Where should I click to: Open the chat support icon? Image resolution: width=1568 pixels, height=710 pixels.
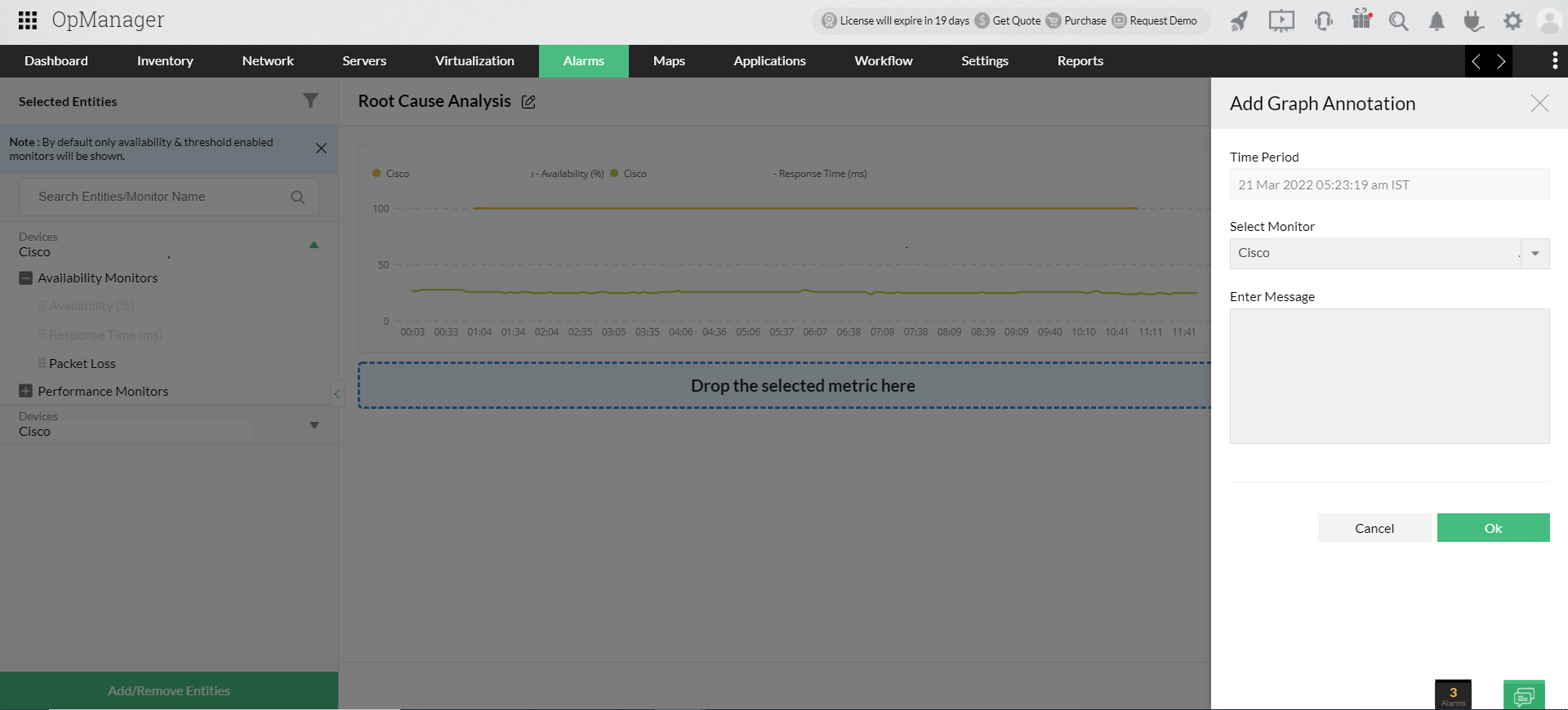pyautogui.click(x=1523, y=696)
